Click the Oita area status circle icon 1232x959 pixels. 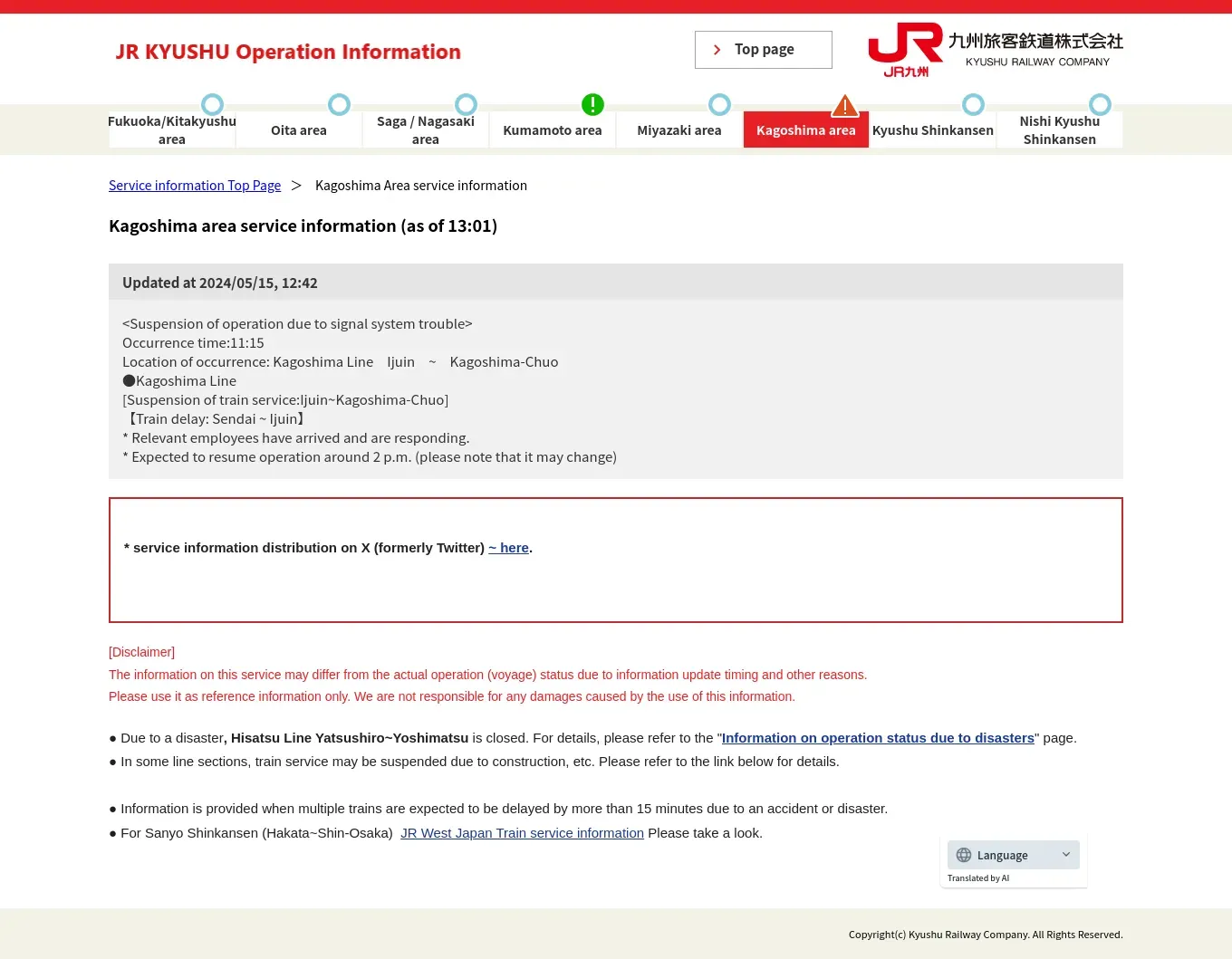pos(339,104)
